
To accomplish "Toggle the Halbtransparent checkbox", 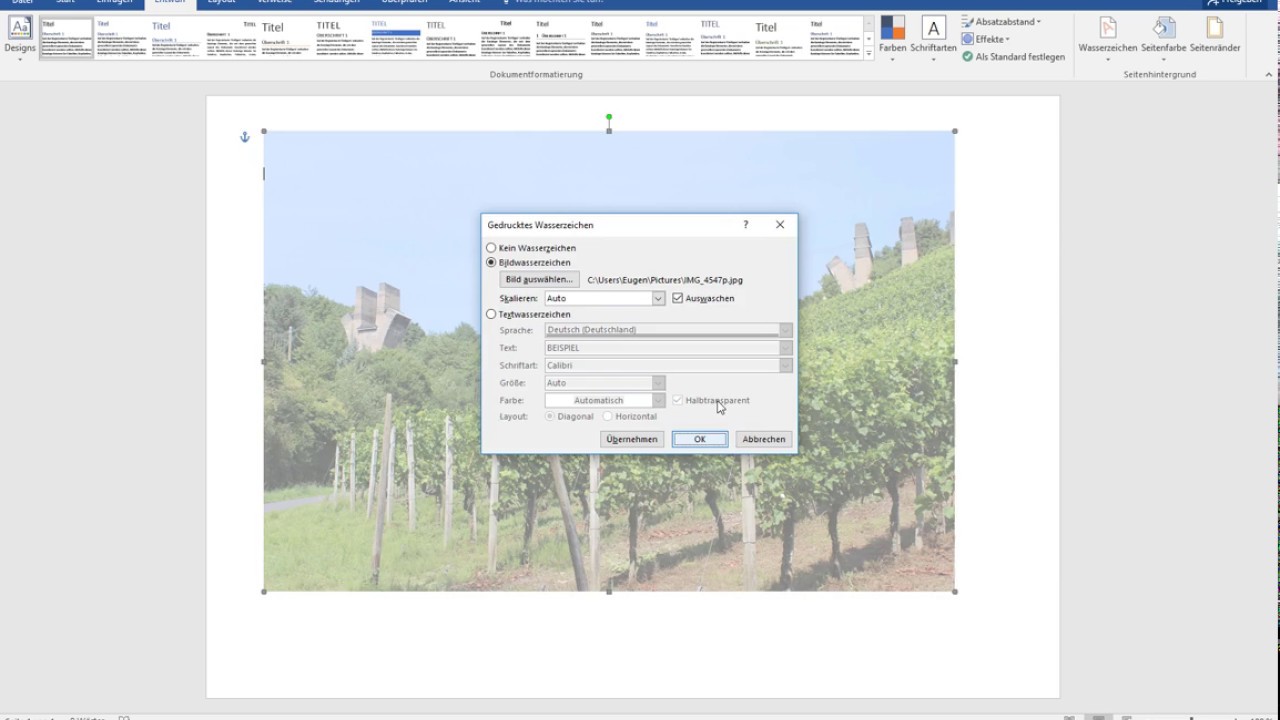I will pos(678,400).
